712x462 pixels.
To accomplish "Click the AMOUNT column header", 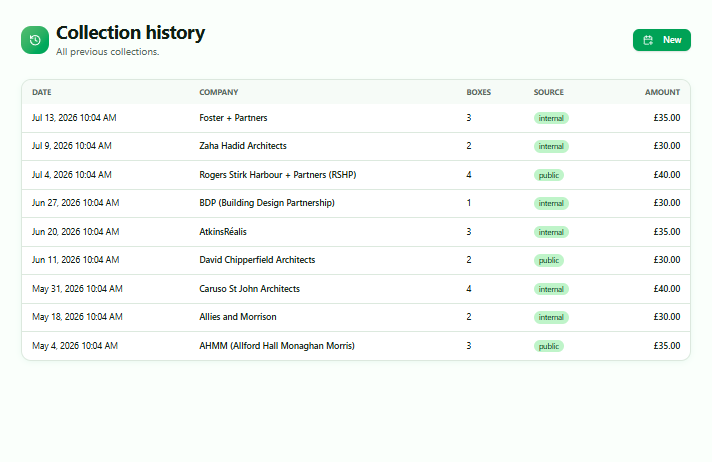I will click(x=662, y=92).
